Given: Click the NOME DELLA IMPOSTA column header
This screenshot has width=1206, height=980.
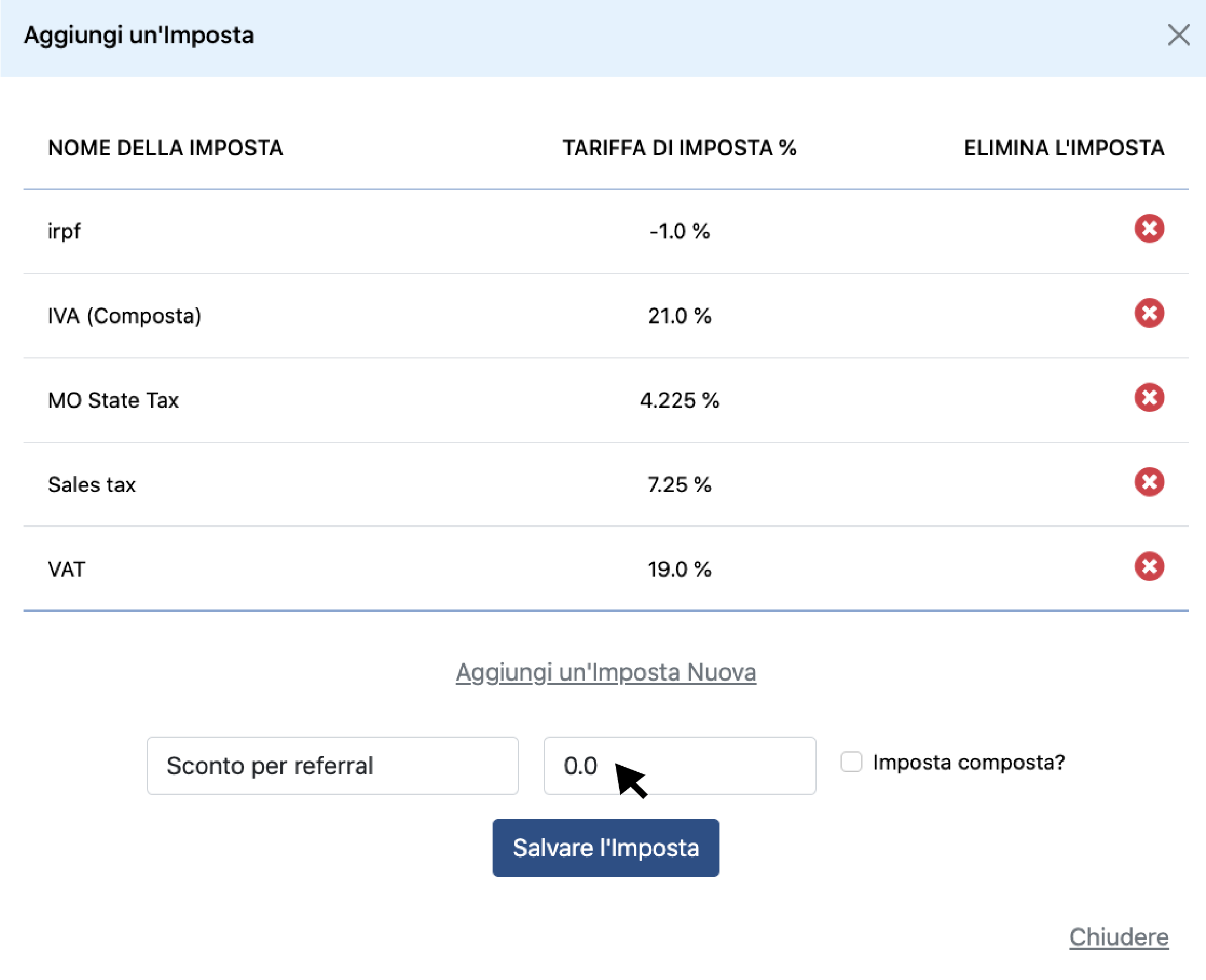Looking at the screenshot, I should (165, 148).
